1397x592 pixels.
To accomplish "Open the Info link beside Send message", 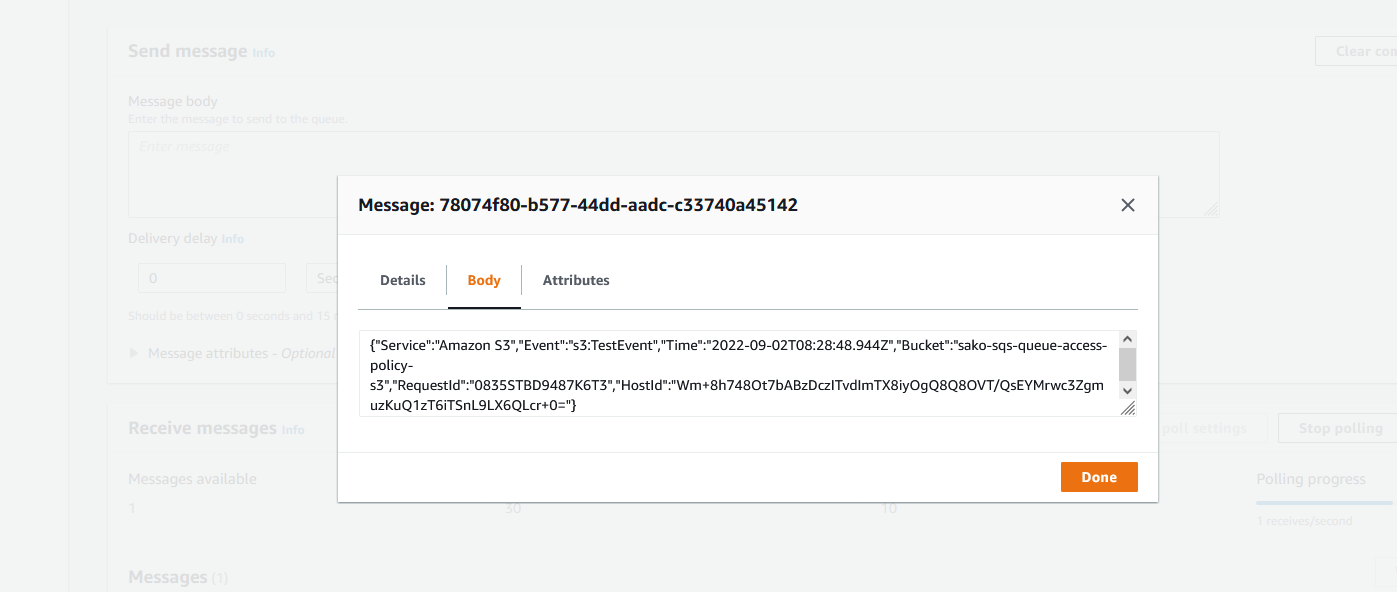I will 264,52.
